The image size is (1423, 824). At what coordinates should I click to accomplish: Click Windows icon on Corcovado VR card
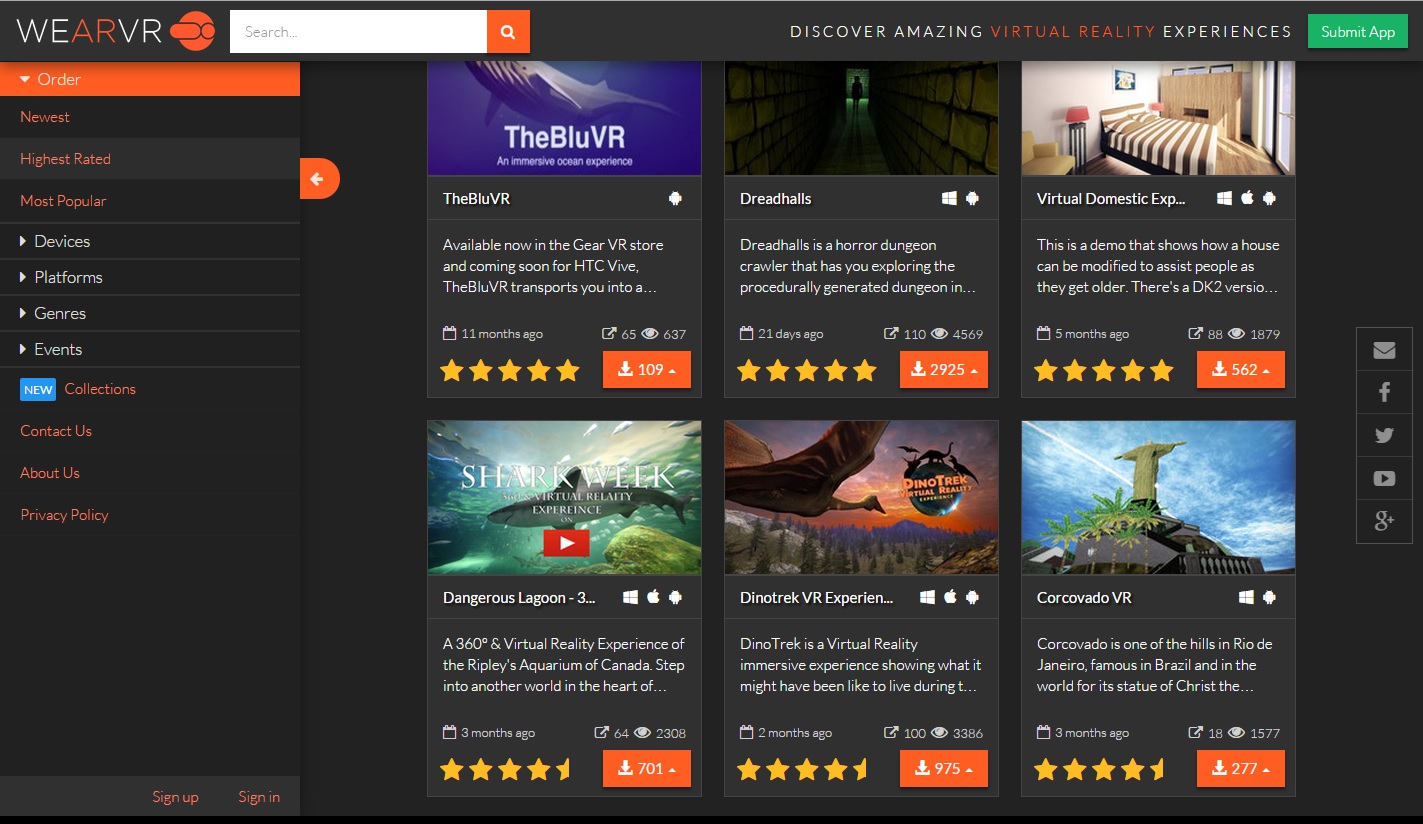point(1246,597)
